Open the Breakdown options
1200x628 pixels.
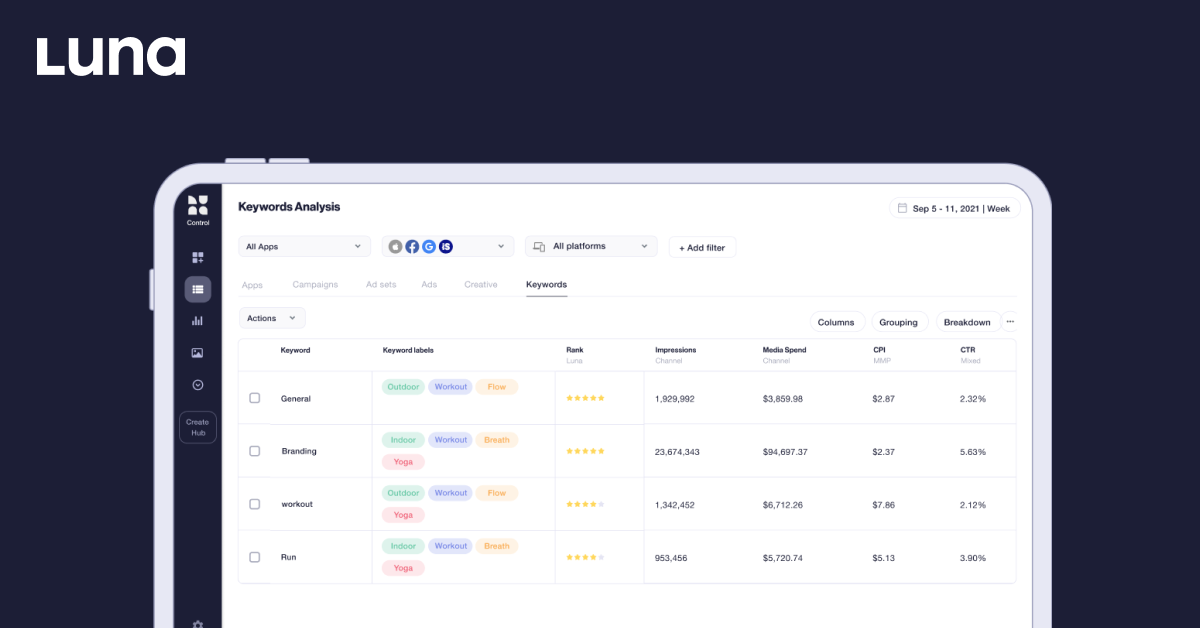[967, 322]
